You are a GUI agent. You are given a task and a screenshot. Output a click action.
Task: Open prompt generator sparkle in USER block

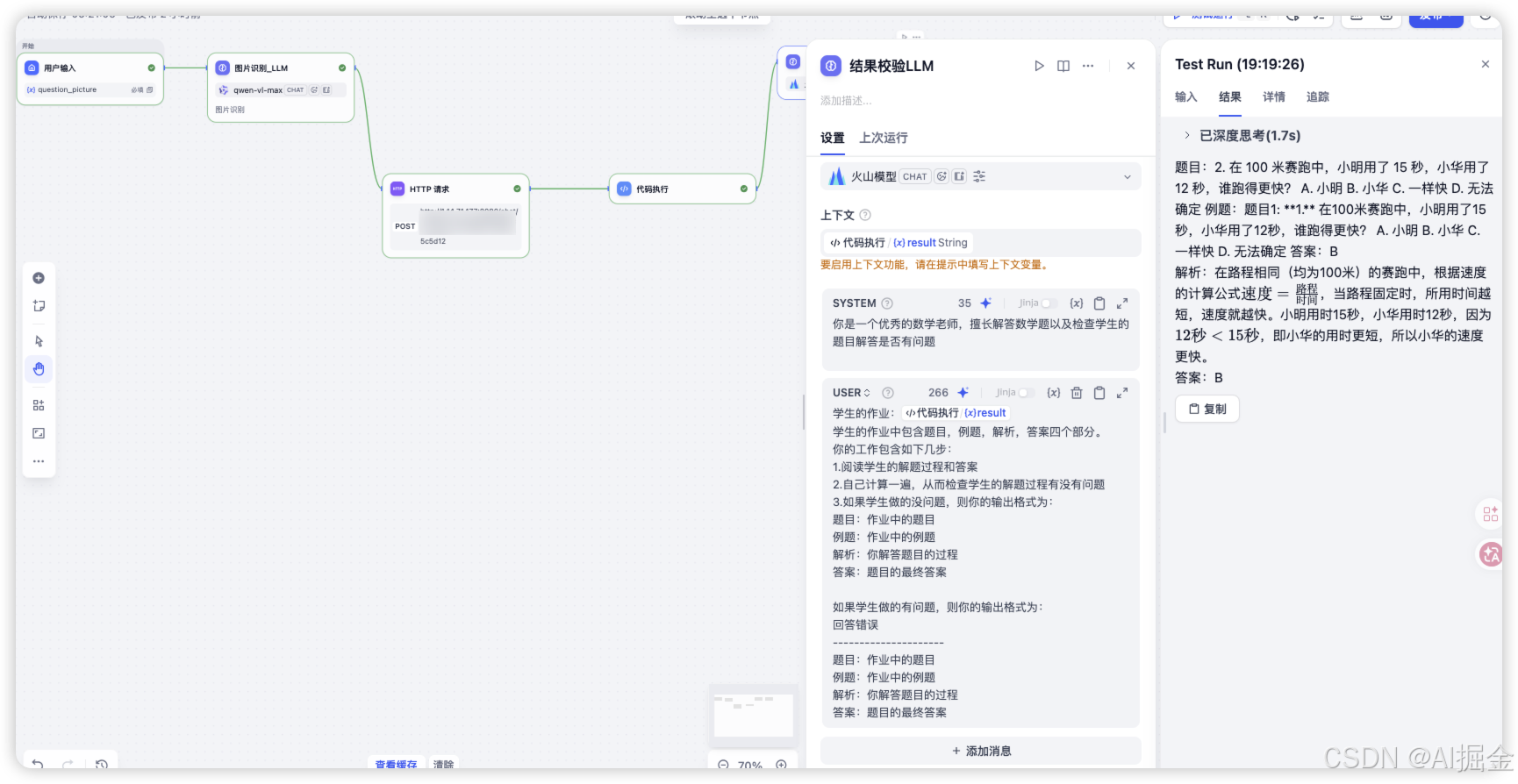(x=963, y=393)
